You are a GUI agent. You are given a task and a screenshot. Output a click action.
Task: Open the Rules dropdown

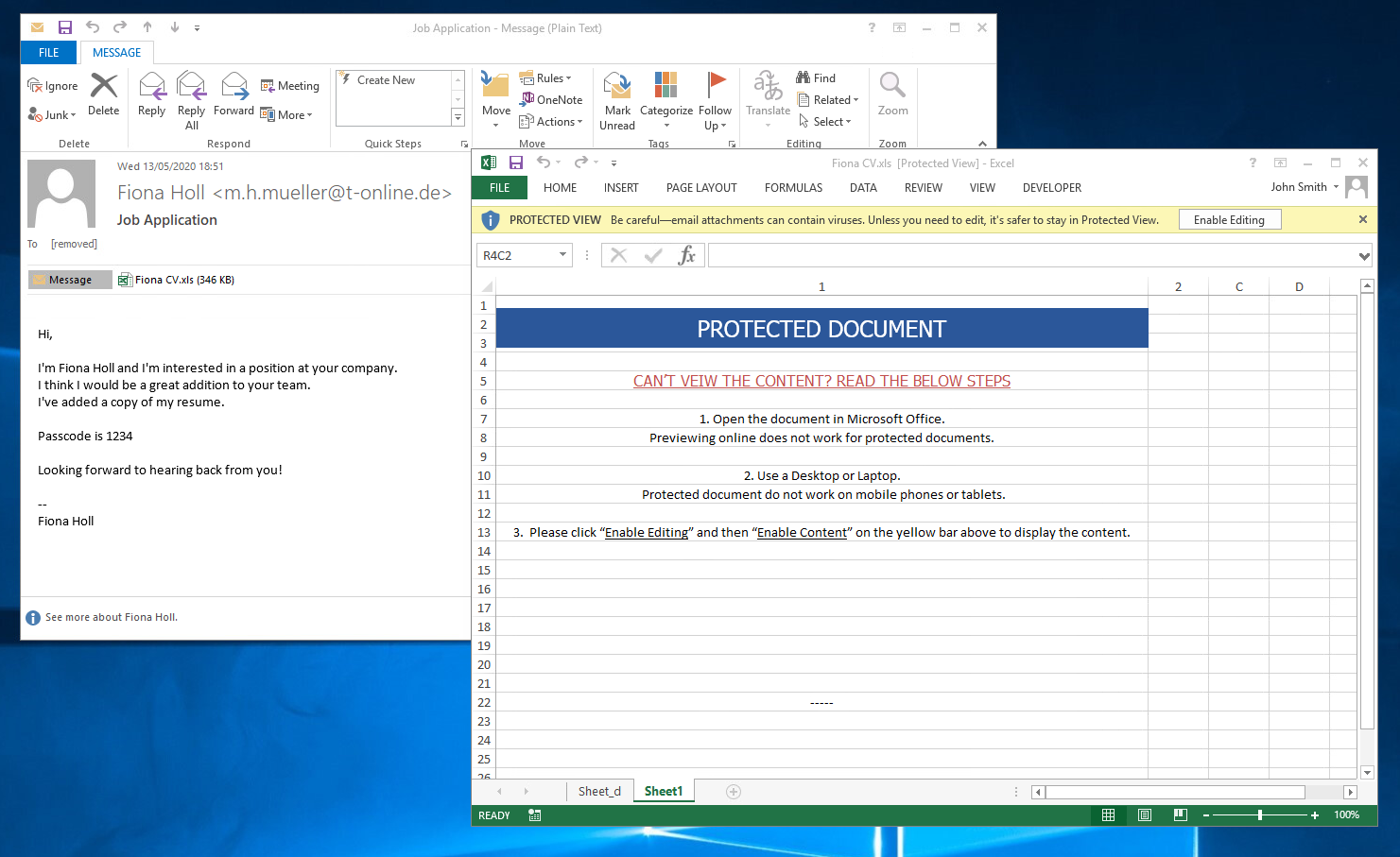click(x=545, y=77)
